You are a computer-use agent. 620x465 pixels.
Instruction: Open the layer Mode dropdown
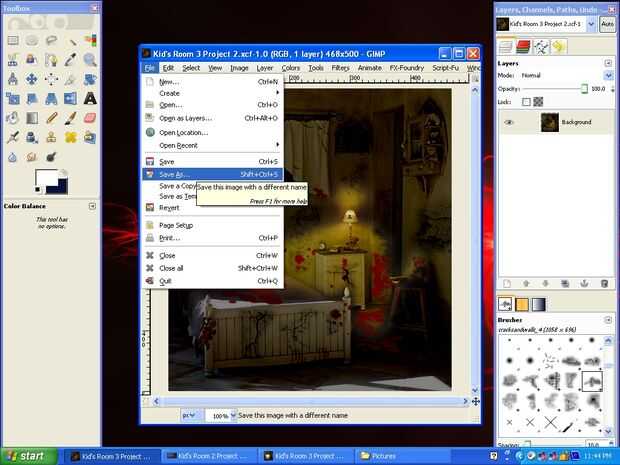[608, 75]
